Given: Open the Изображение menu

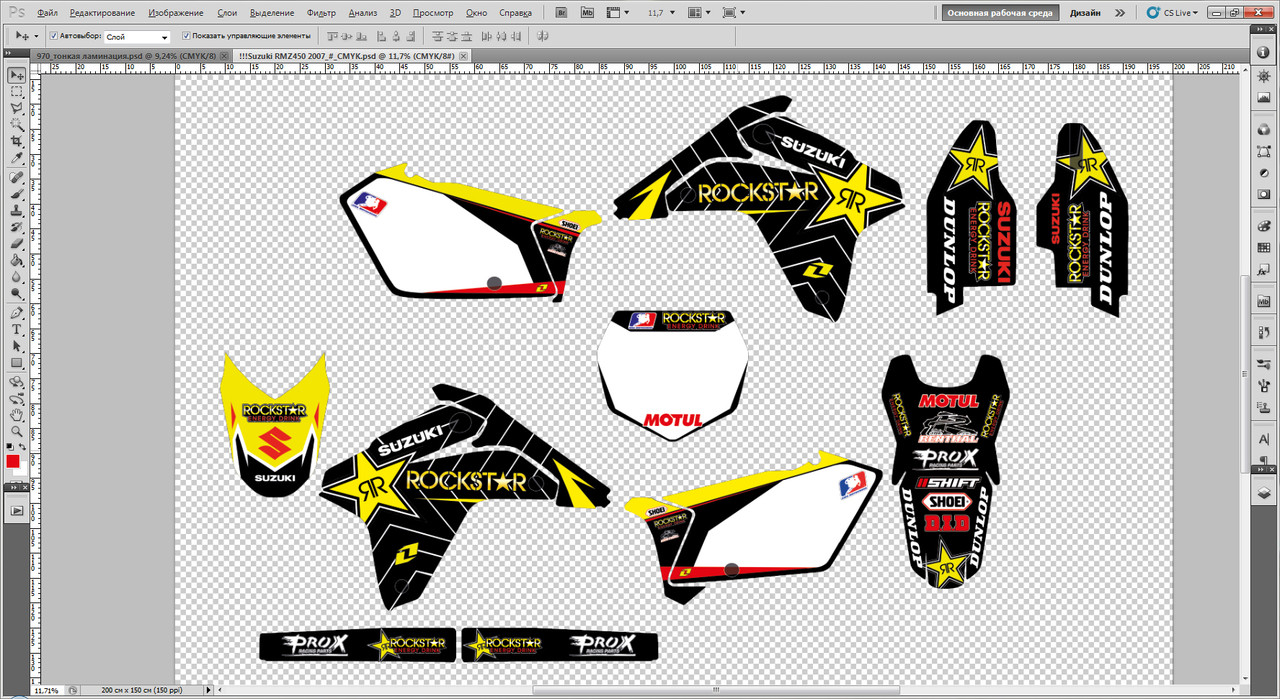Looking at the screenshot, I should pyautogui.click(x=176, y=13).
